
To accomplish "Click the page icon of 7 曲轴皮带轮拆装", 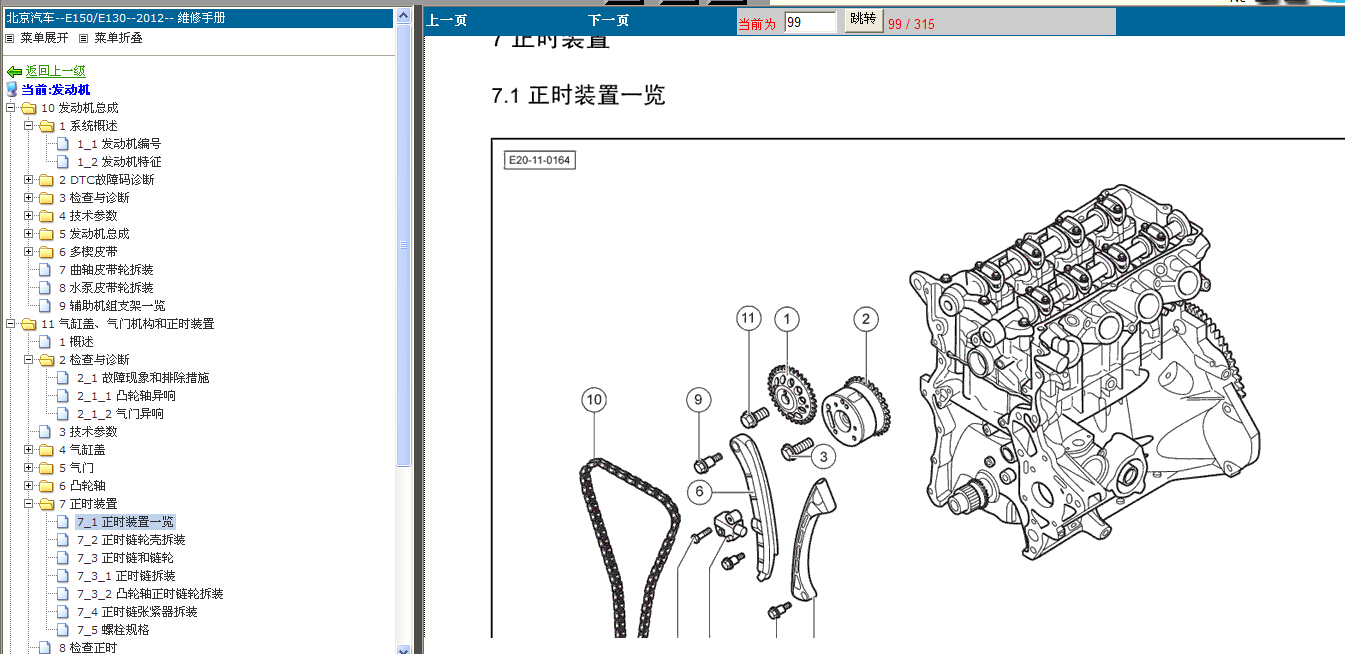I will [45, 270].
